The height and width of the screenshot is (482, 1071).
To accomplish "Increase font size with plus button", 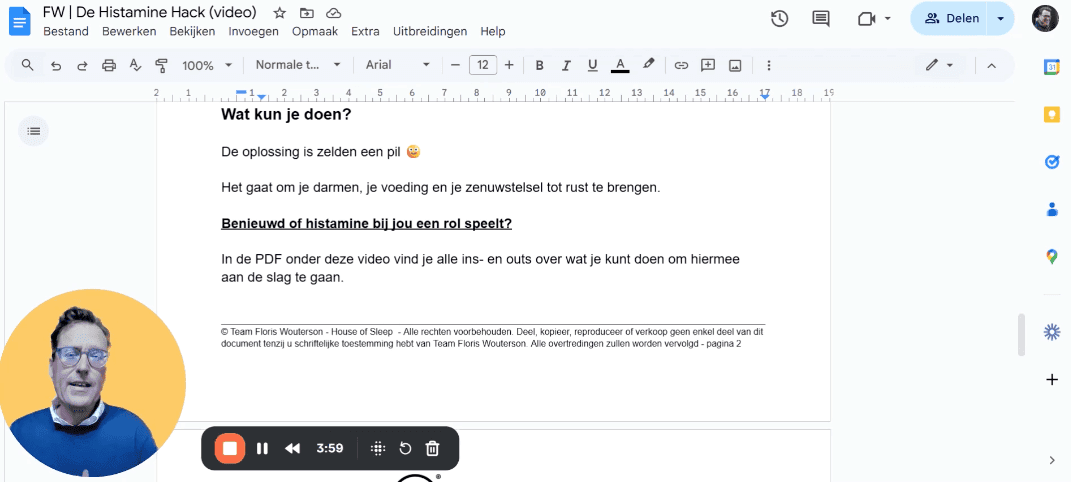I will coord(509,65).
